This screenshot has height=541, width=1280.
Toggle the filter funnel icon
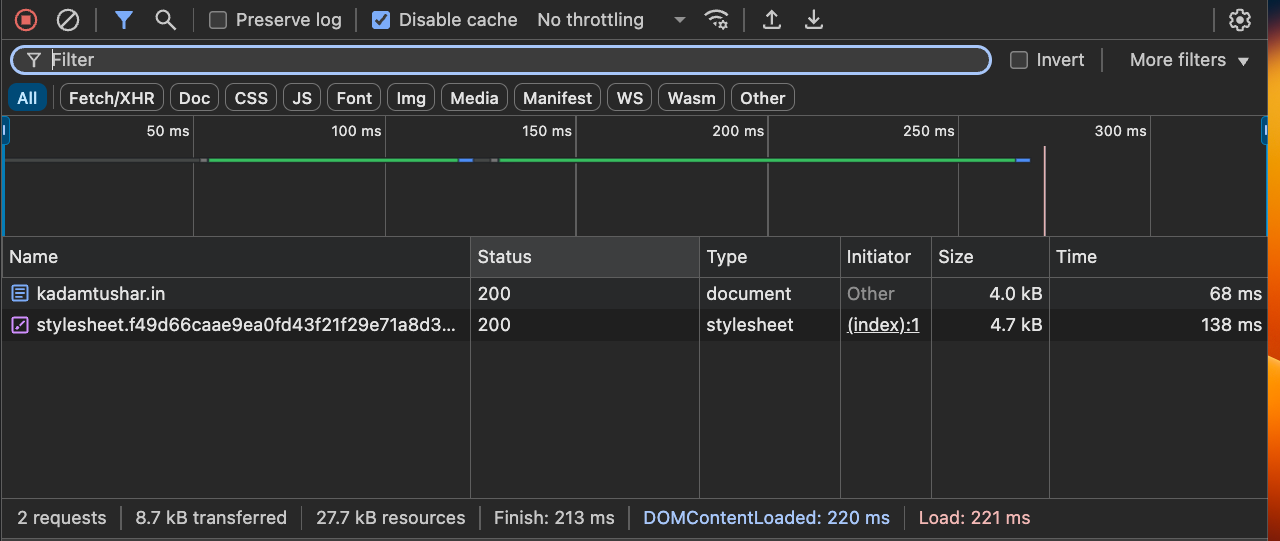pos(123,20)
